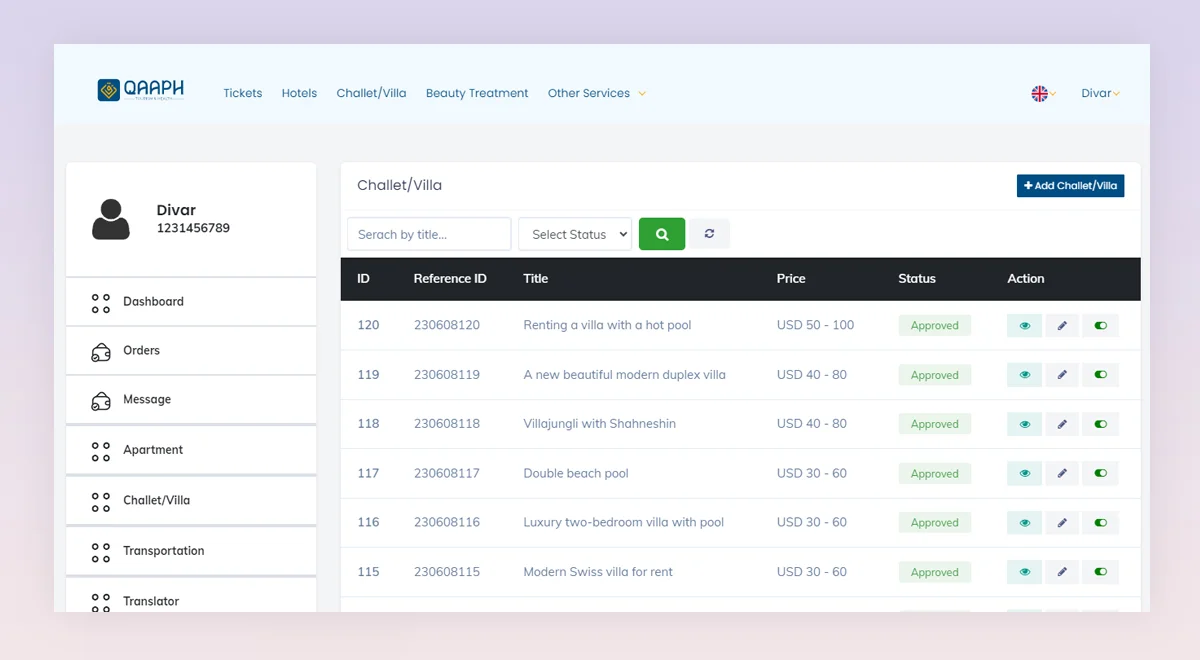The height and width of the screenshot is (660, 1200).
Task: Click the user avatar icon in sidebar
Action: (111, 219)
